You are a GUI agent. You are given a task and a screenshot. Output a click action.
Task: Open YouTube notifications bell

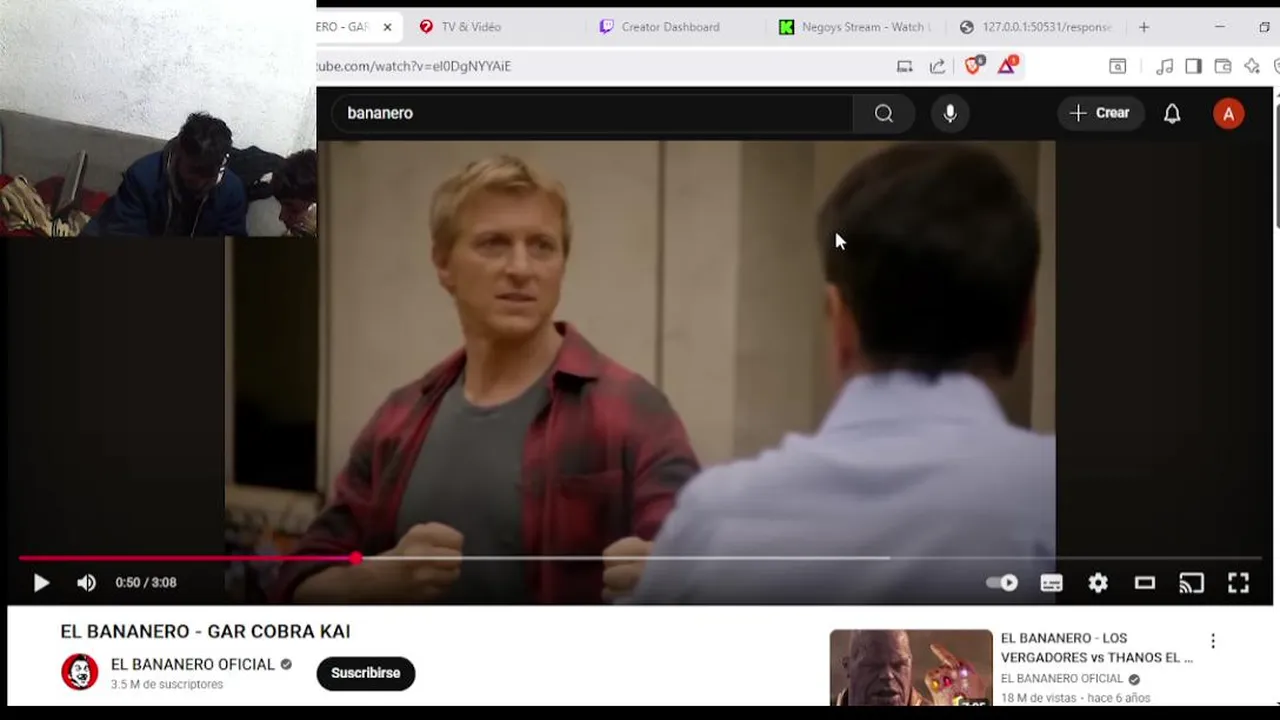tap(1172, 113)
